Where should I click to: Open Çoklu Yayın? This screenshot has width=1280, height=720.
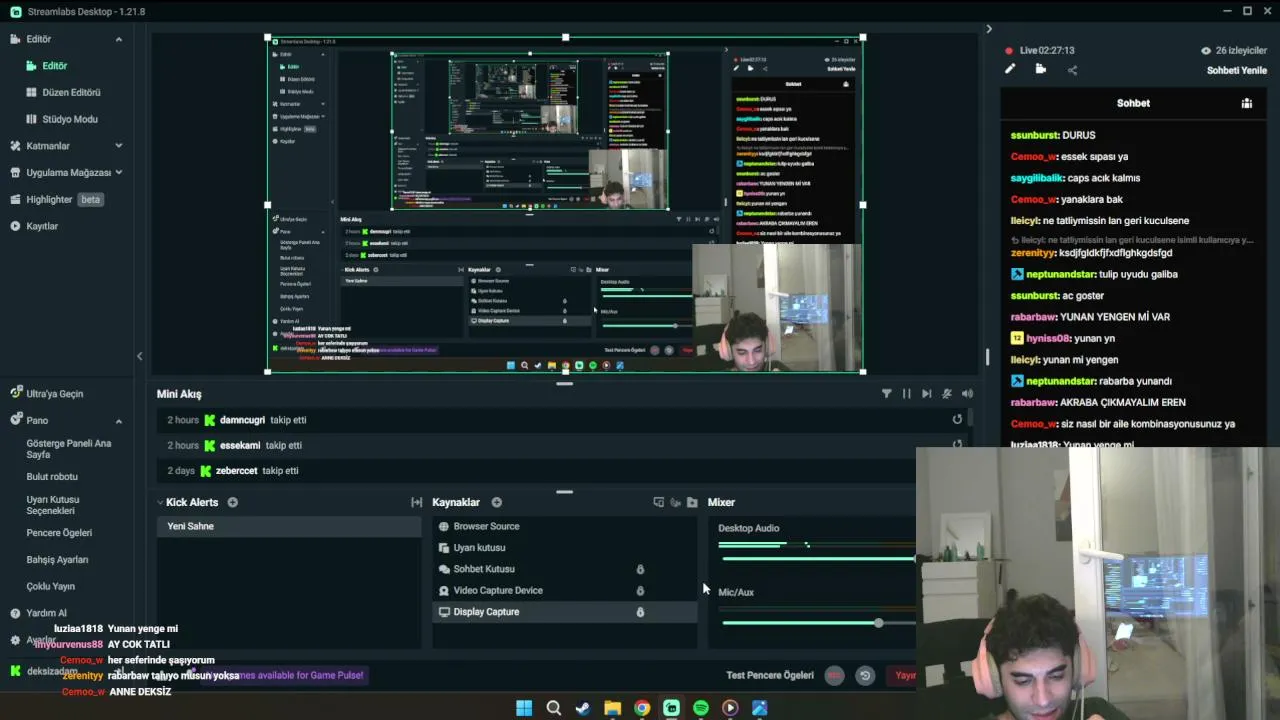[x=51, y=587]
